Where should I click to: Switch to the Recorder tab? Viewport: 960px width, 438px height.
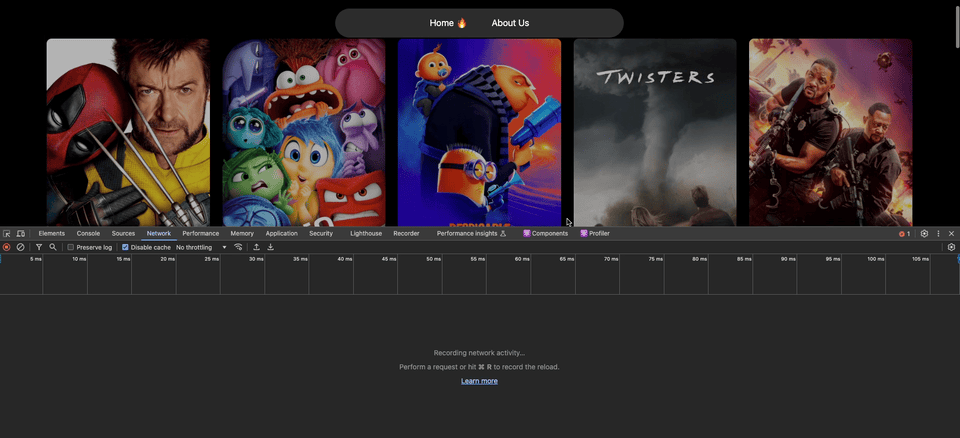407,233
